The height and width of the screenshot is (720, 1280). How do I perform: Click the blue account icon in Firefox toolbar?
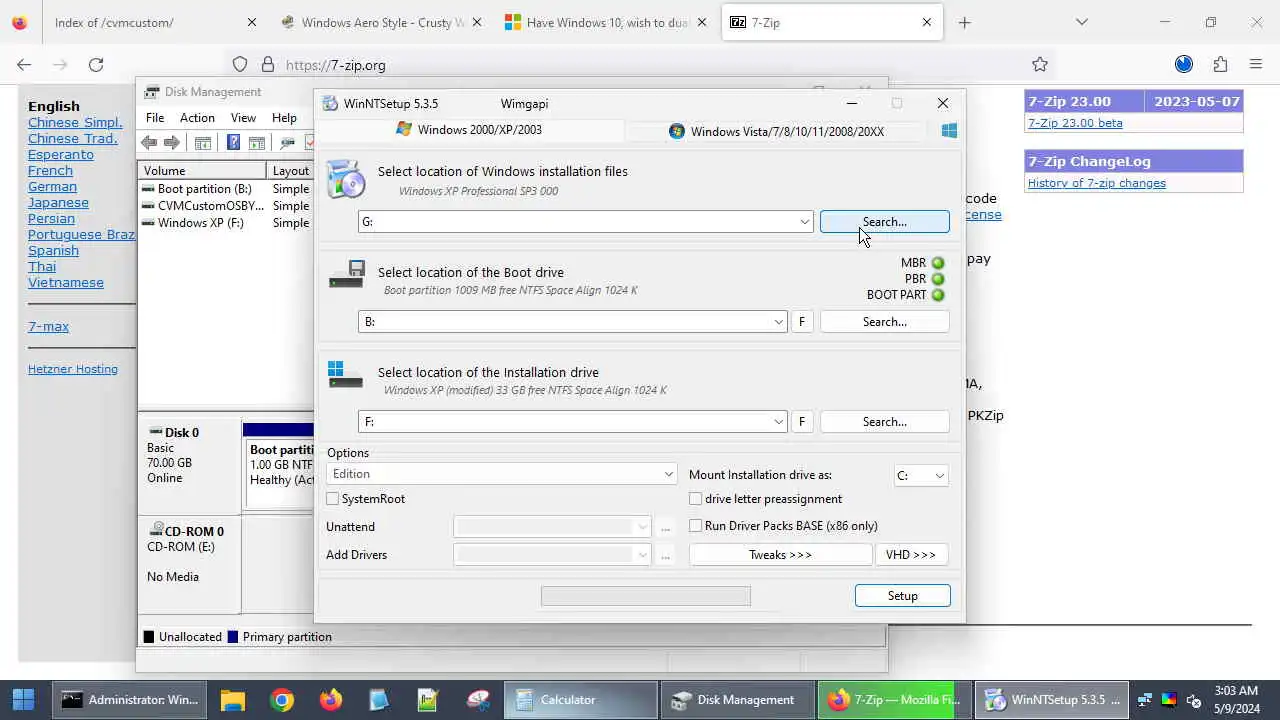pyautogui.click(x=1184, y=65)
